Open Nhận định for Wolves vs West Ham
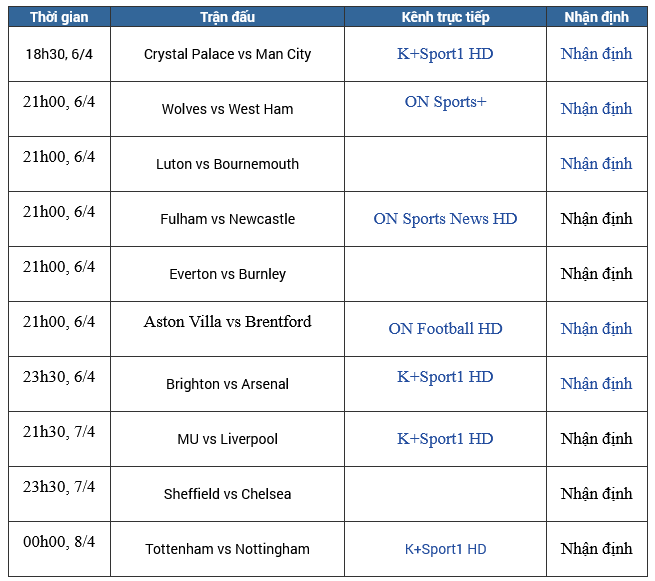 [596, 109]
